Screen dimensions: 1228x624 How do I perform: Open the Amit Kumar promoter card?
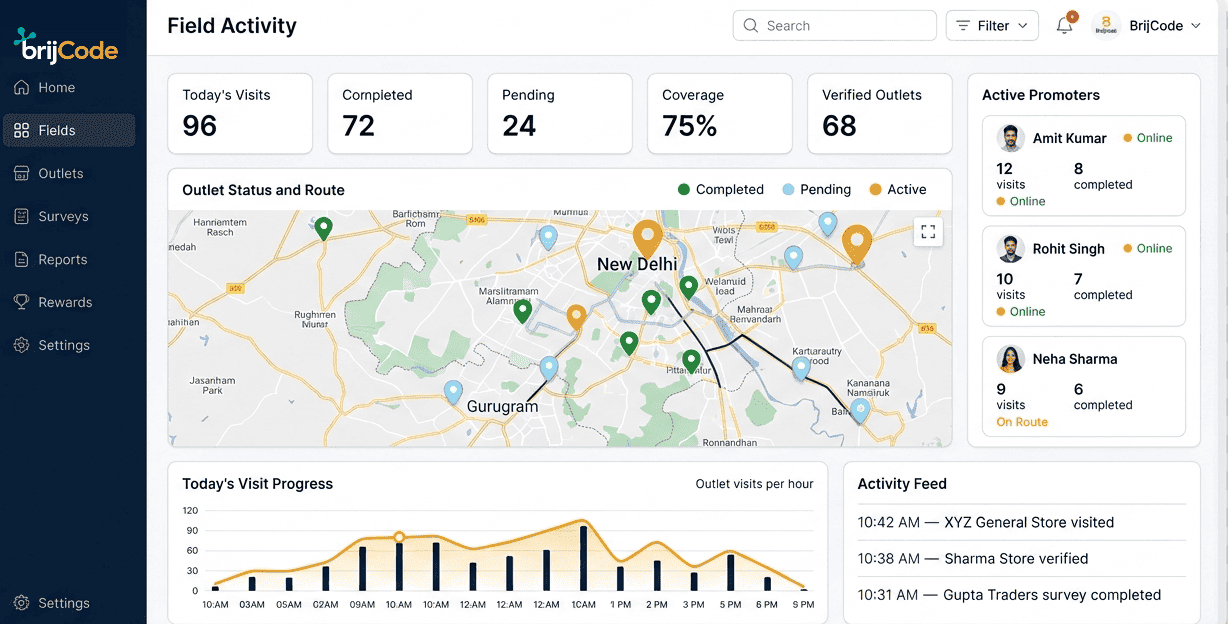(x=1084, y=166)
